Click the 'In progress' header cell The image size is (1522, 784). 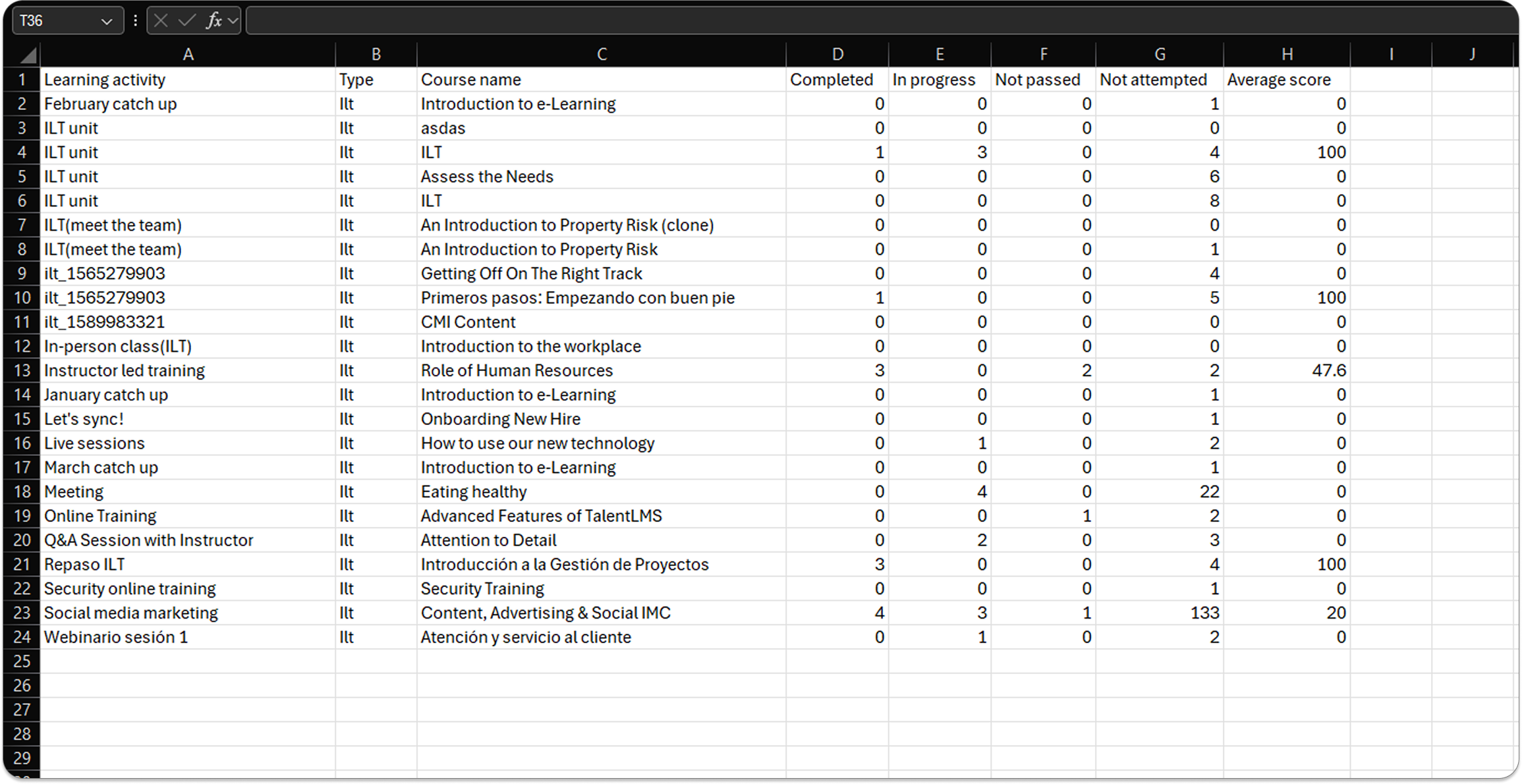940,80
